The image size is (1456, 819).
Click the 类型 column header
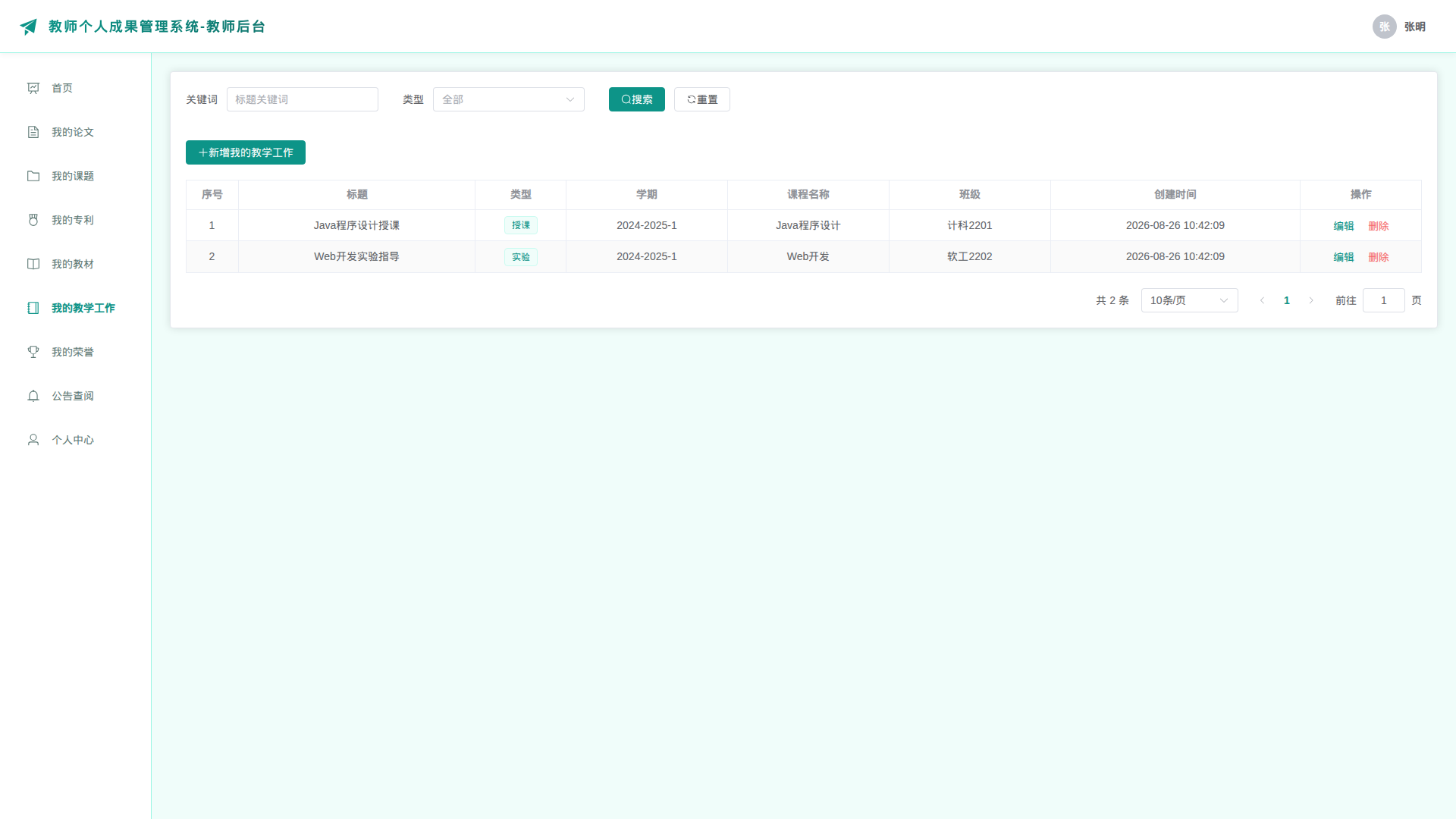[521, 195]
